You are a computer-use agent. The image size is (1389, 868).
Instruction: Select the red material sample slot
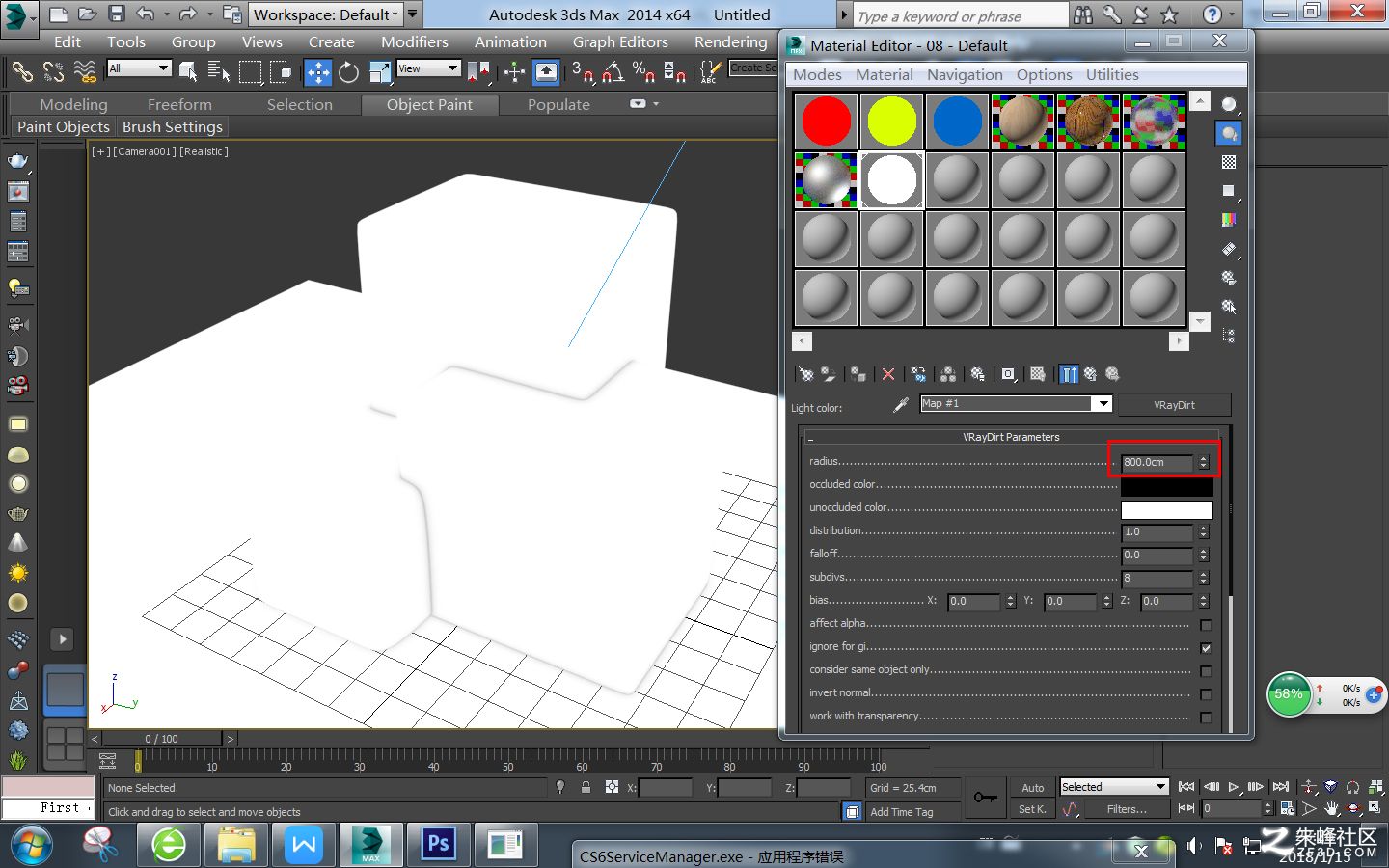click(827, 121)
